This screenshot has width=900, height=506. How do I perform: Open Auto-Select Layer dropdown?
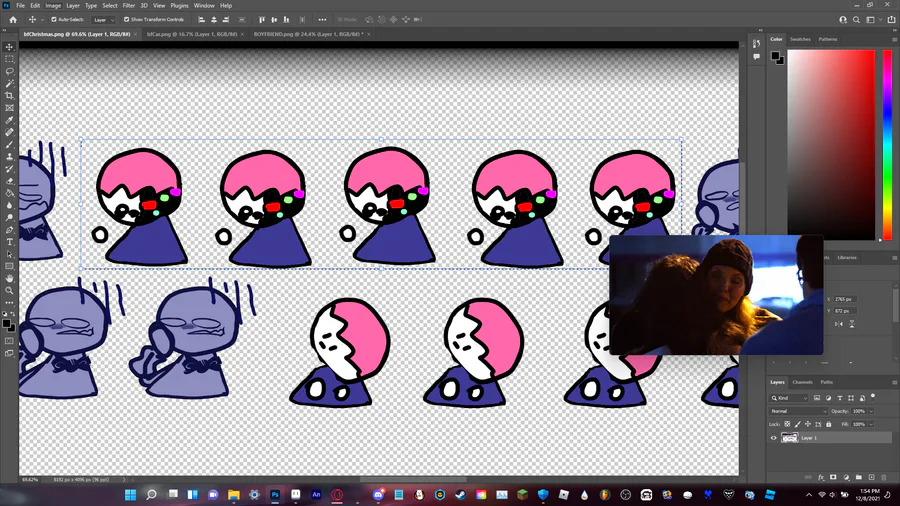[103, 20]
